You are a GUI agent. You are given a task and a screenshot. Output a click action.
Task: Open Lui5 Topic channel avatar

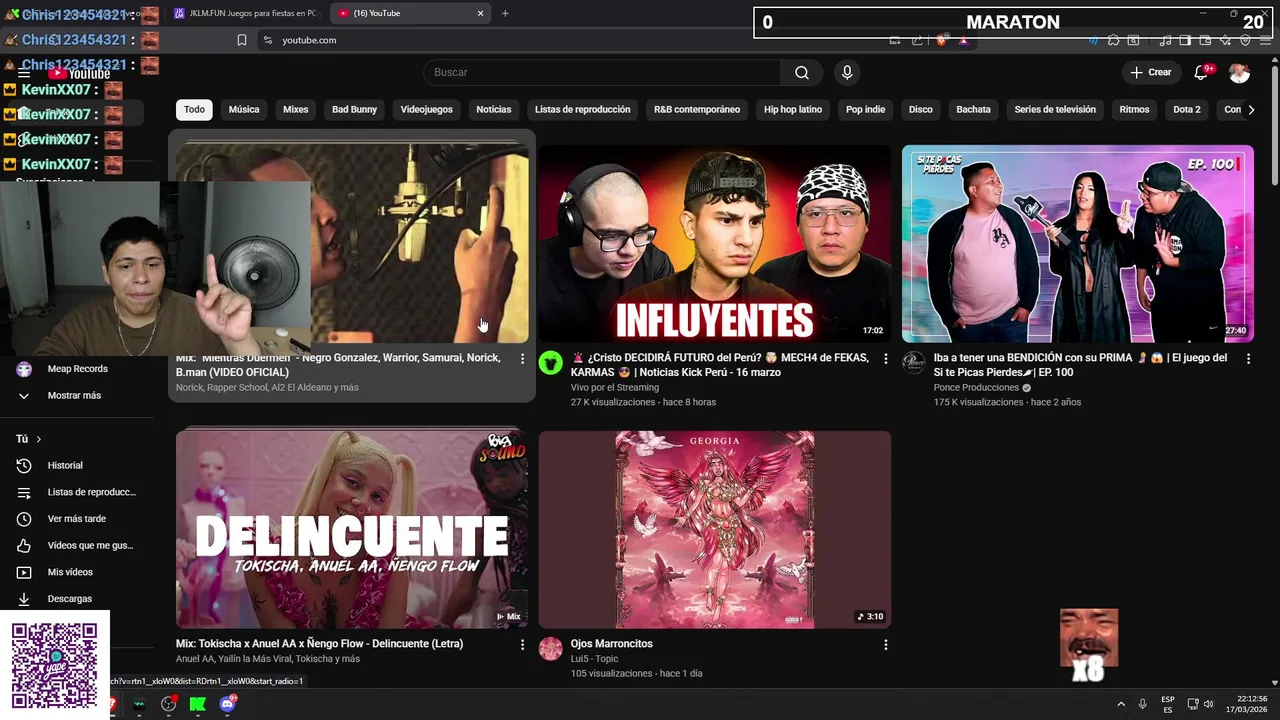(551, 649)
